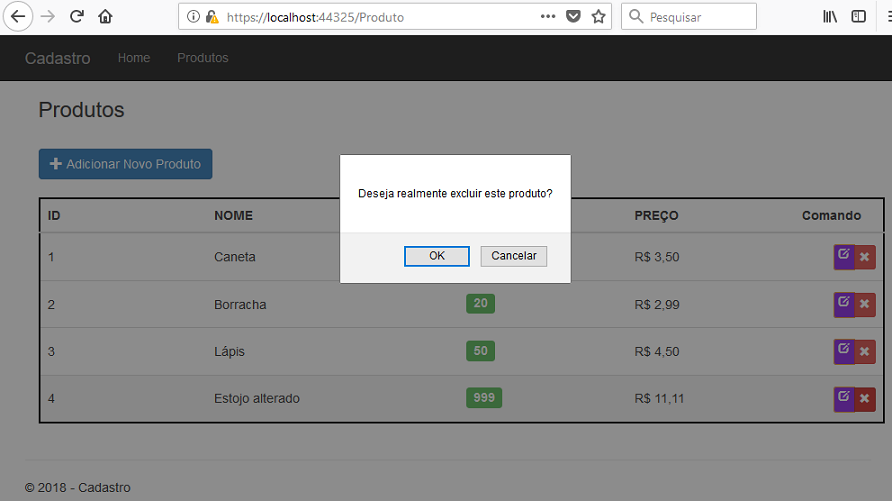The image size is (892, 501).
Task: Edit the Borracha product with purple icon
Action: (x=844, y=304)
